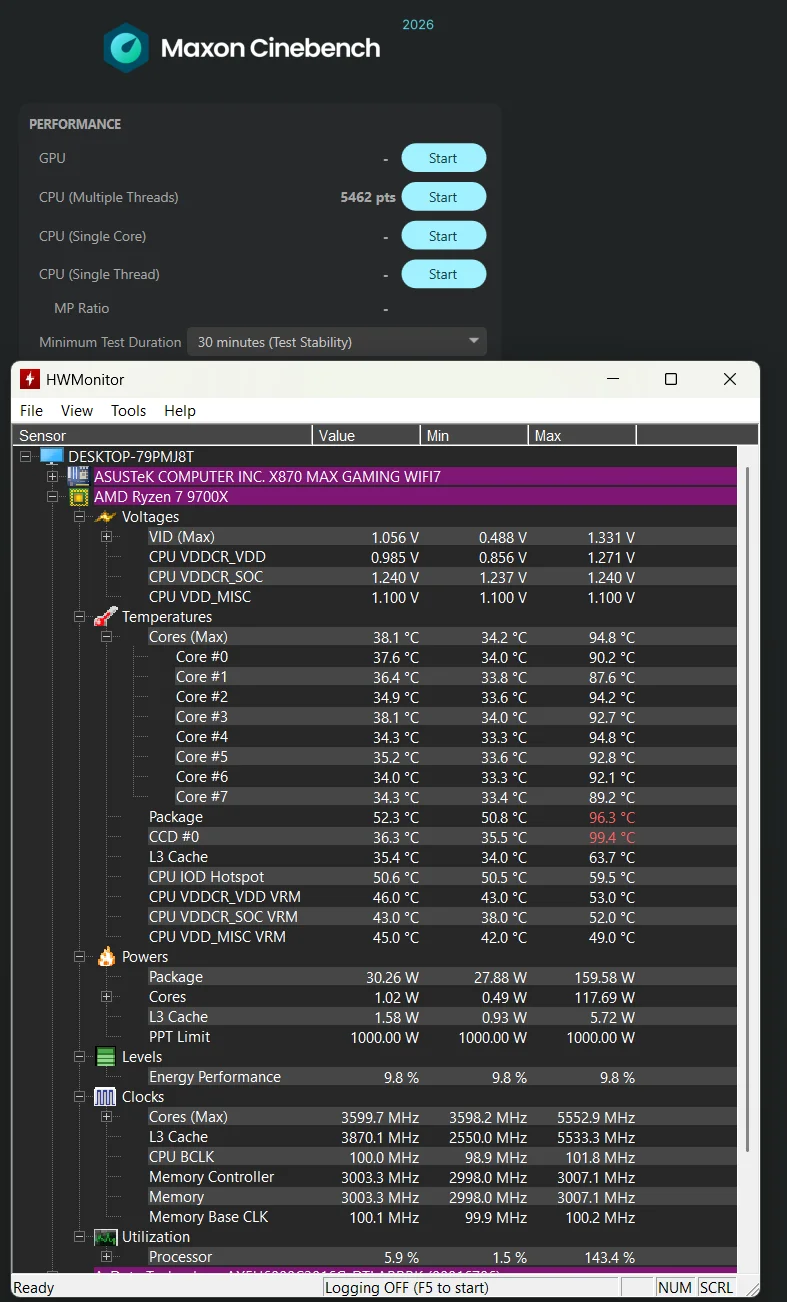Start the CPU (Single Thread) test
The image size is (787, 1302).
tap(444, 274)
